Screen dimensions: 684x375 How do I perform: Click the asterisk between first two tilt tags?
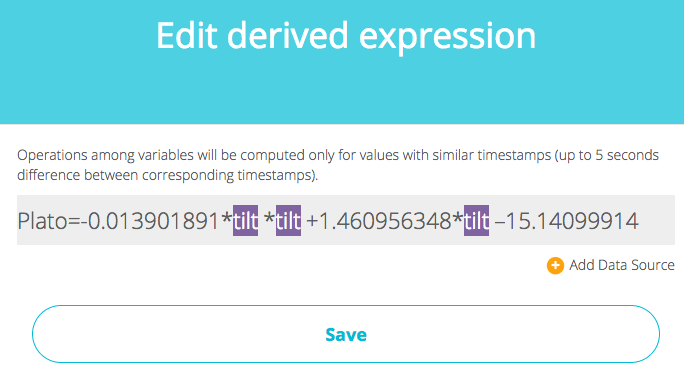[x=269, y=219]
